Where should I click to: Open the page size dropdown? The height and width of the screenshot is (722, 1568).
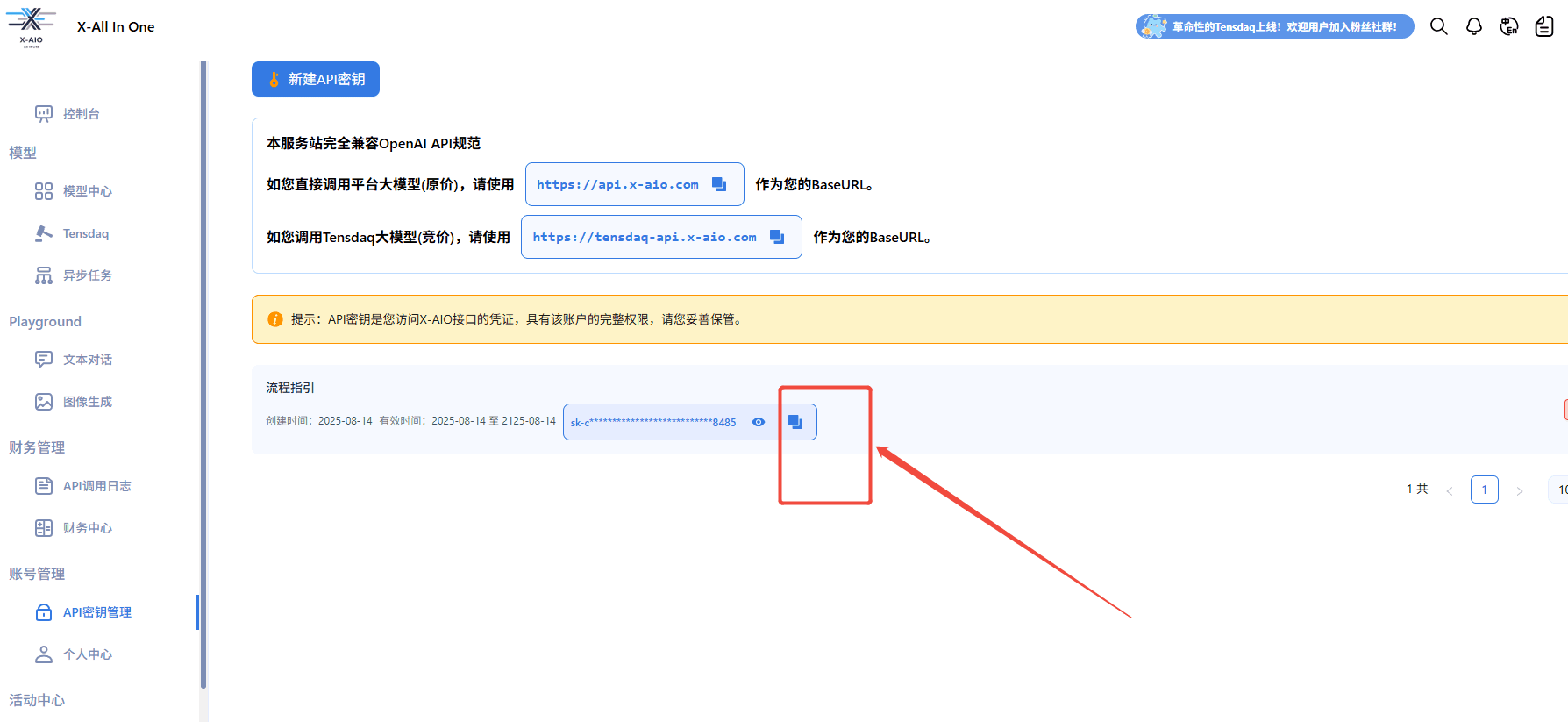click(x=1559, y=490)
